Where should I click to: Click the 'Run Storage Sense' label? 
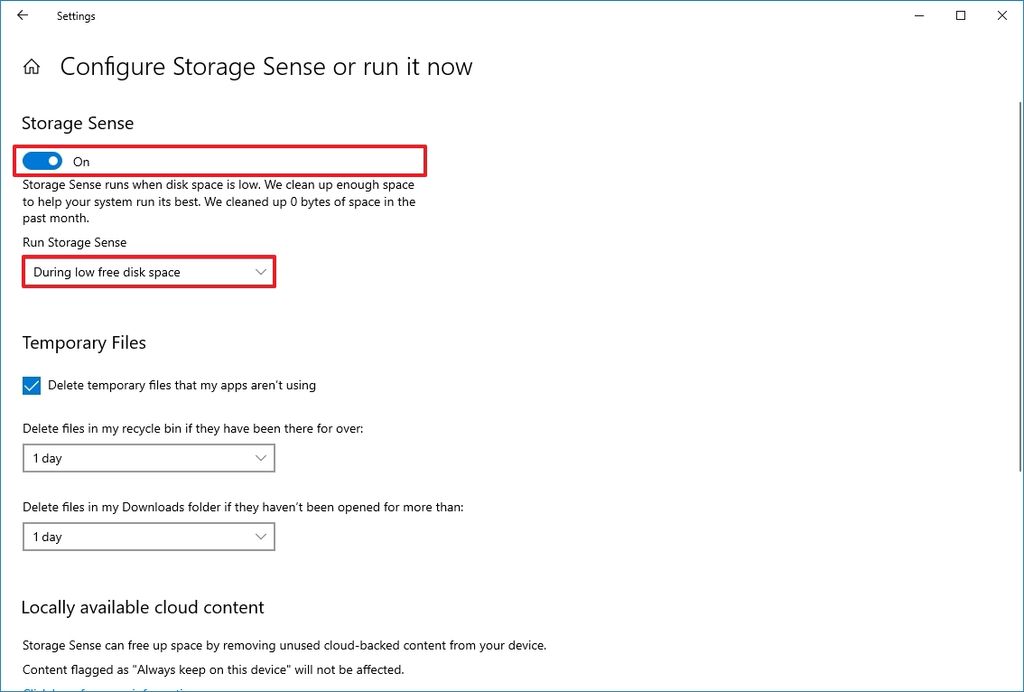[x=75, y=242]
